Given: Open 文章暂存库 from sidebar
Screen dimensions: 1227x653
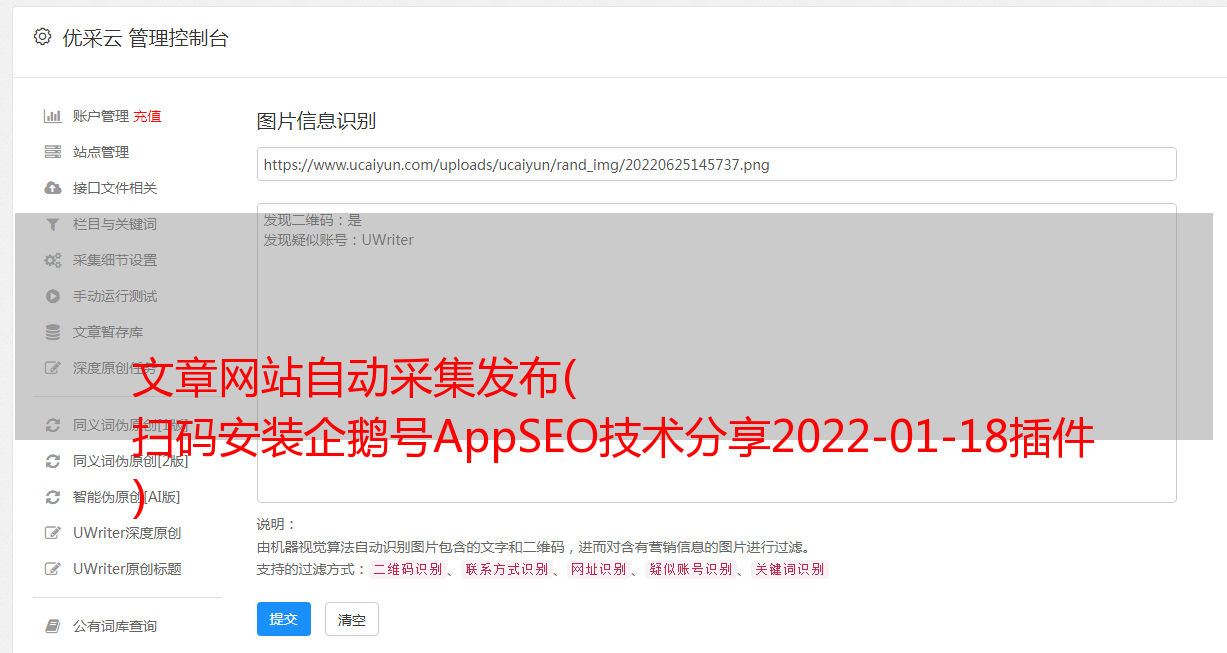Looking at the screenshot, I should pyautogui.click(x=108, y=332).
